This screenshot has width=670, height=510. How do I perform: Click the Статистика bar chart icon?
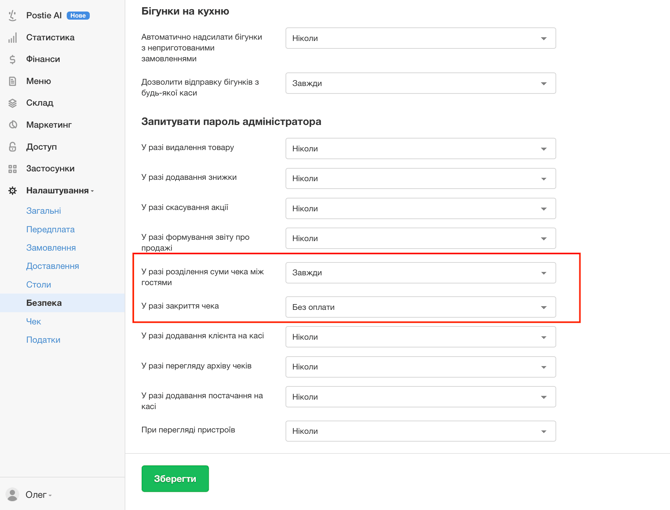point(12,38)
